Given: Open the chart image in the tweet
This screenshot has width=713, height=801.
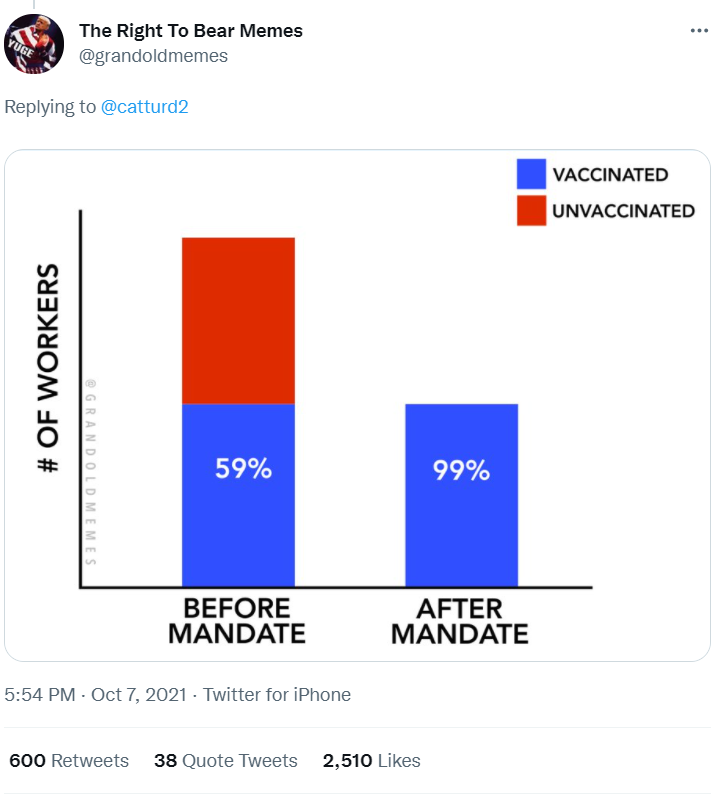Looking at the screenshot, I should click(357, 406).
